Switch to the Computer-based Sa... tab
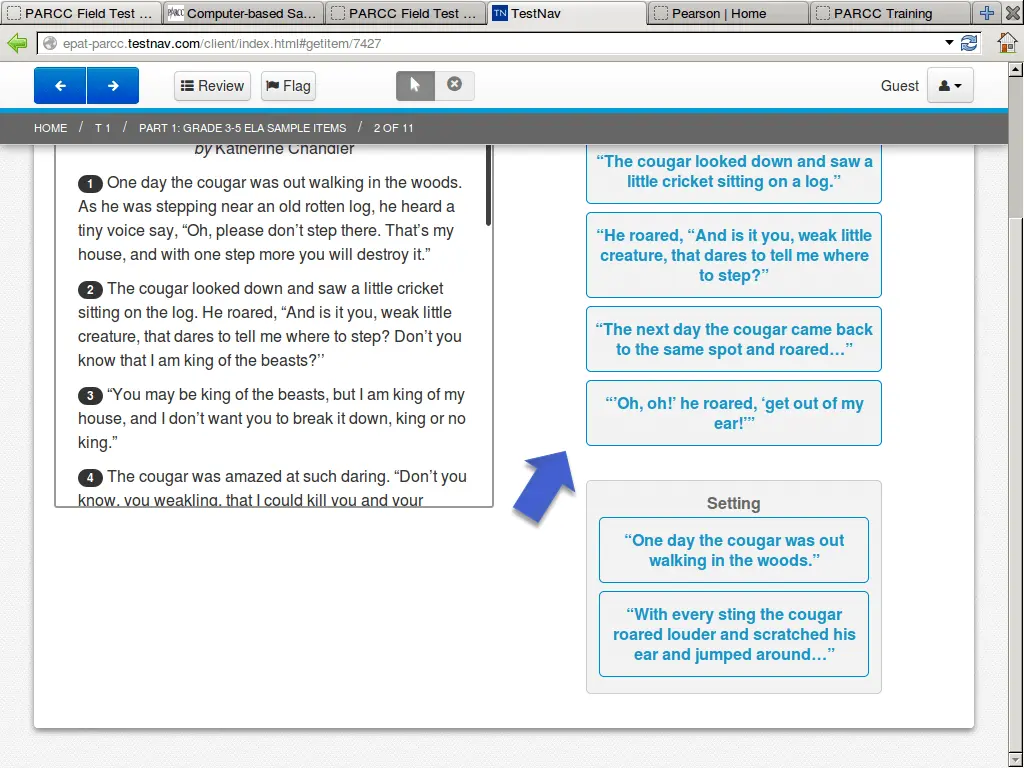 click(243, 13)
